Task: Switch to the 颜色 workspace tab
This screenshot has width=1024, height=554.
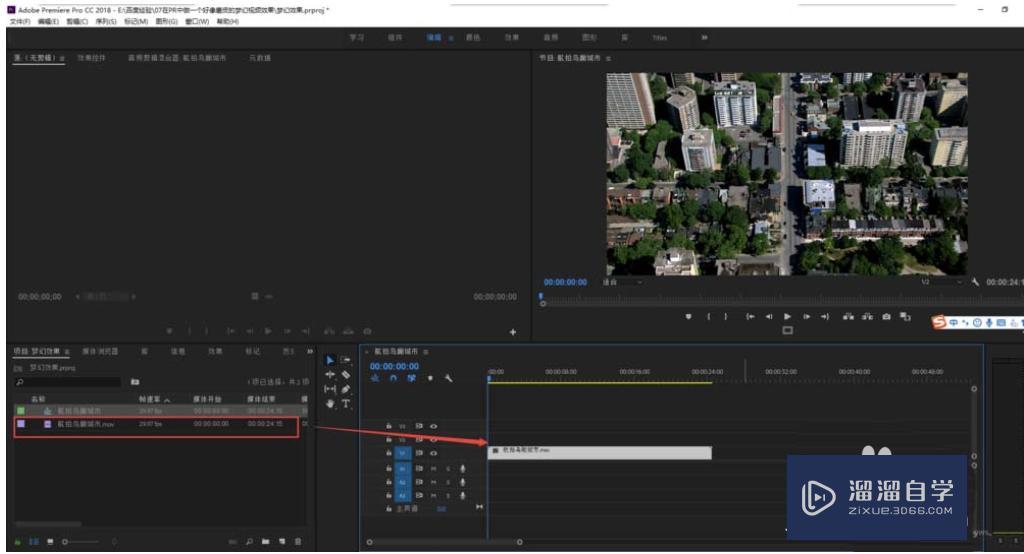Action: [x=473, y=38]
